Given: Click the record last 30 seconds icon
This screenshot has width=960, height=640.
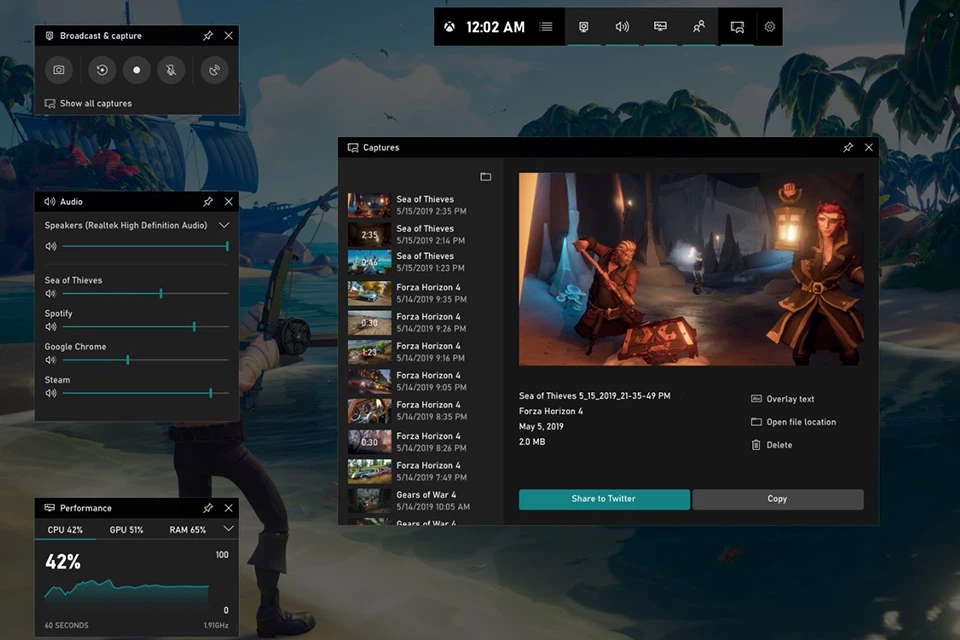Looking at the screenshot, I should pos(102,70).
